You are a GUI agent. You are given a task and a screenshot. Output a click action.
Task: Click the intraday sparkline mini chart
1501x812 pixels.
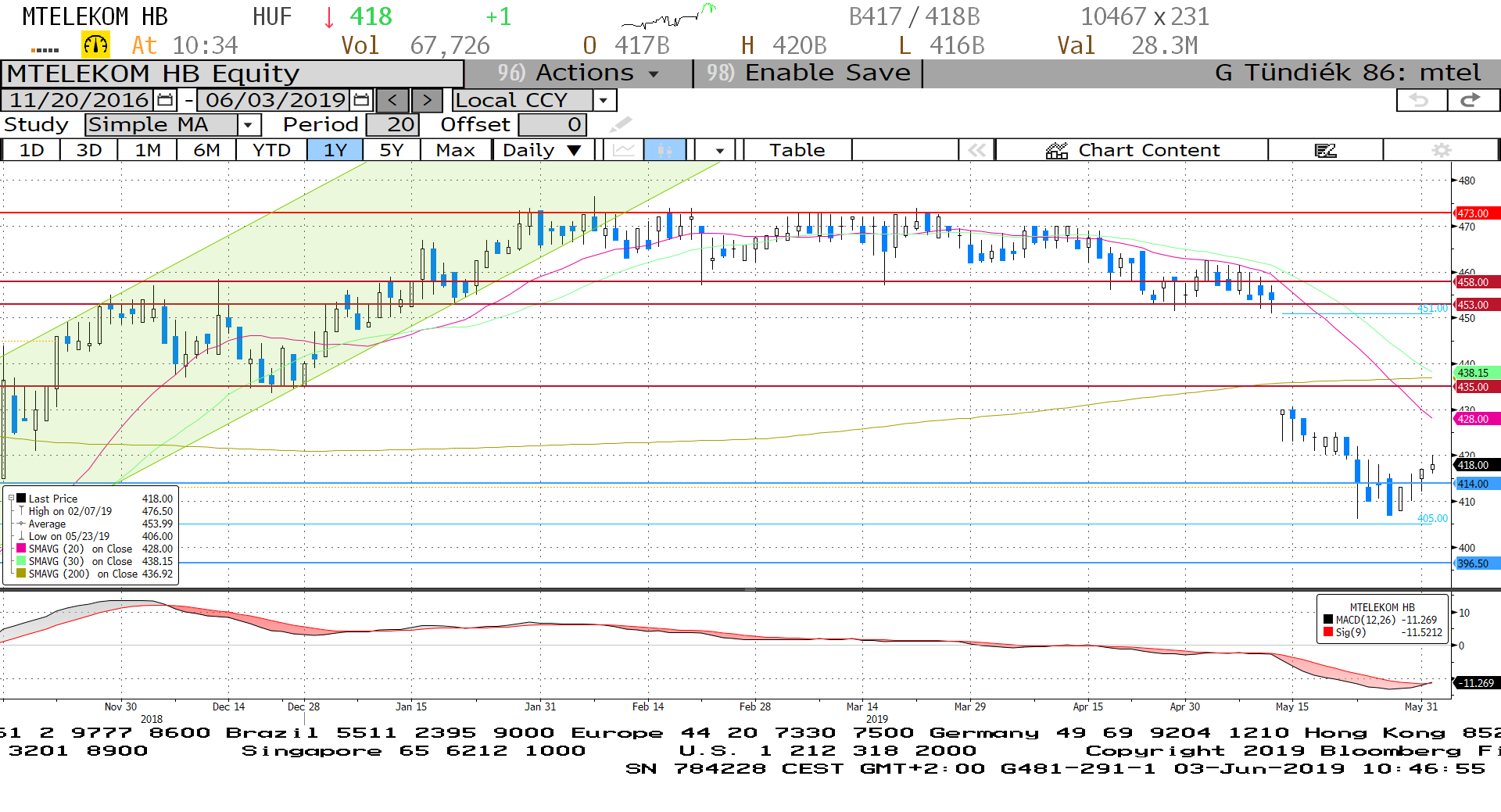pyautogui.click(x=668, y=16)
